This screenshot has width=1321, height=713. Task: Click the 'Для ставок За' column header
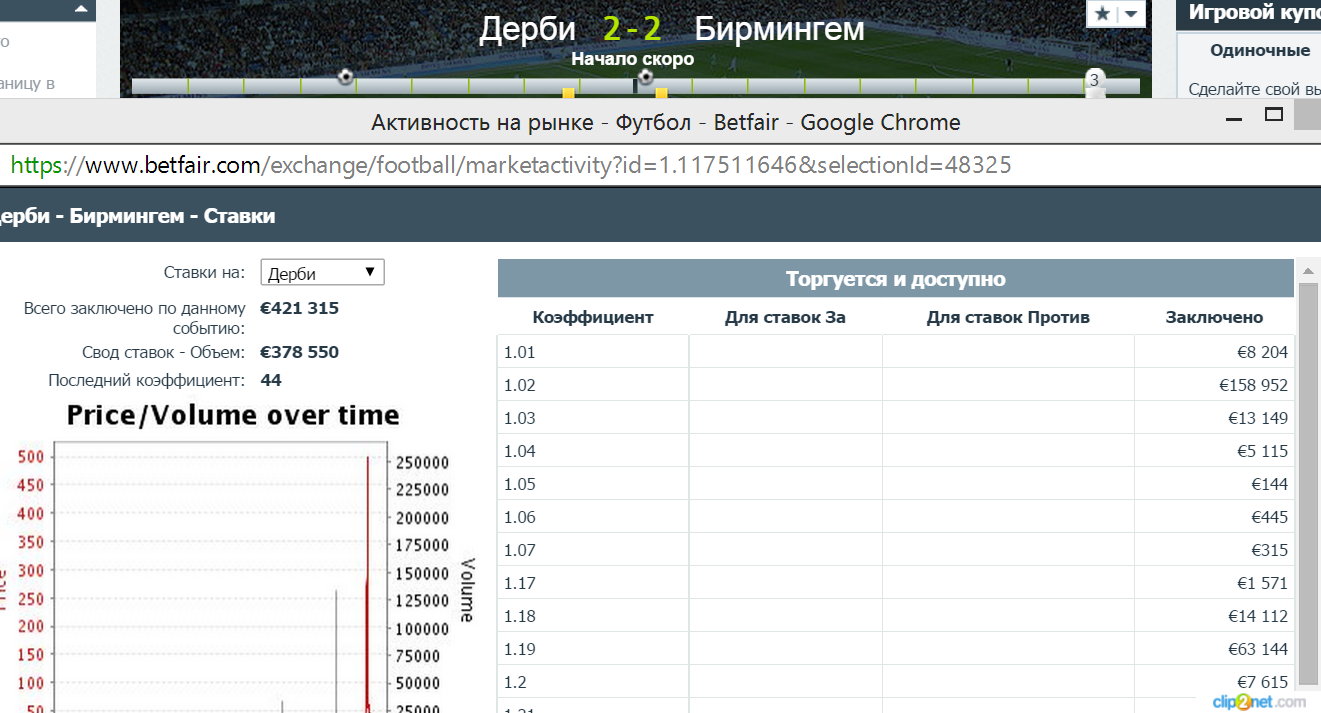[785, 317]
